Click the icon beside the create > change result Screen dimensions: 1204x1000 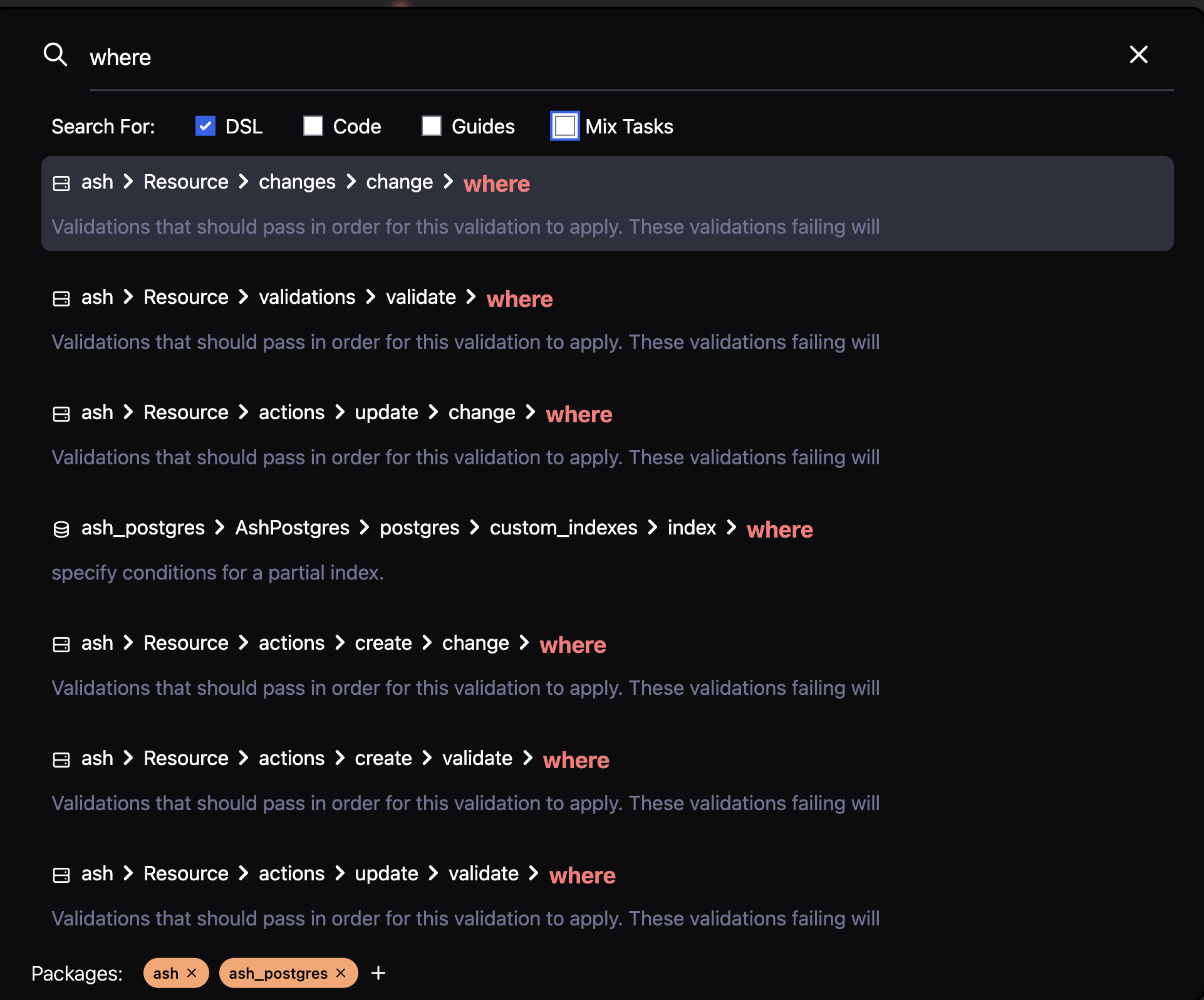(x=61, y=645)
